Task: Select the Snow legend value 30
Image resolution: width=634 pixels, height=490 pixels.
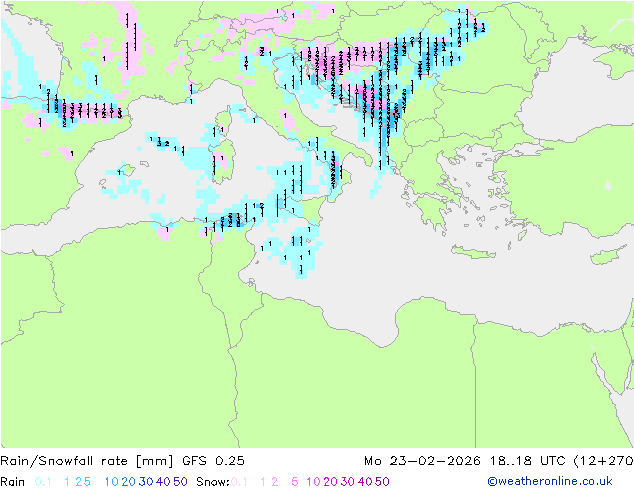Action: pyautogui.click(x=347, y=482)
